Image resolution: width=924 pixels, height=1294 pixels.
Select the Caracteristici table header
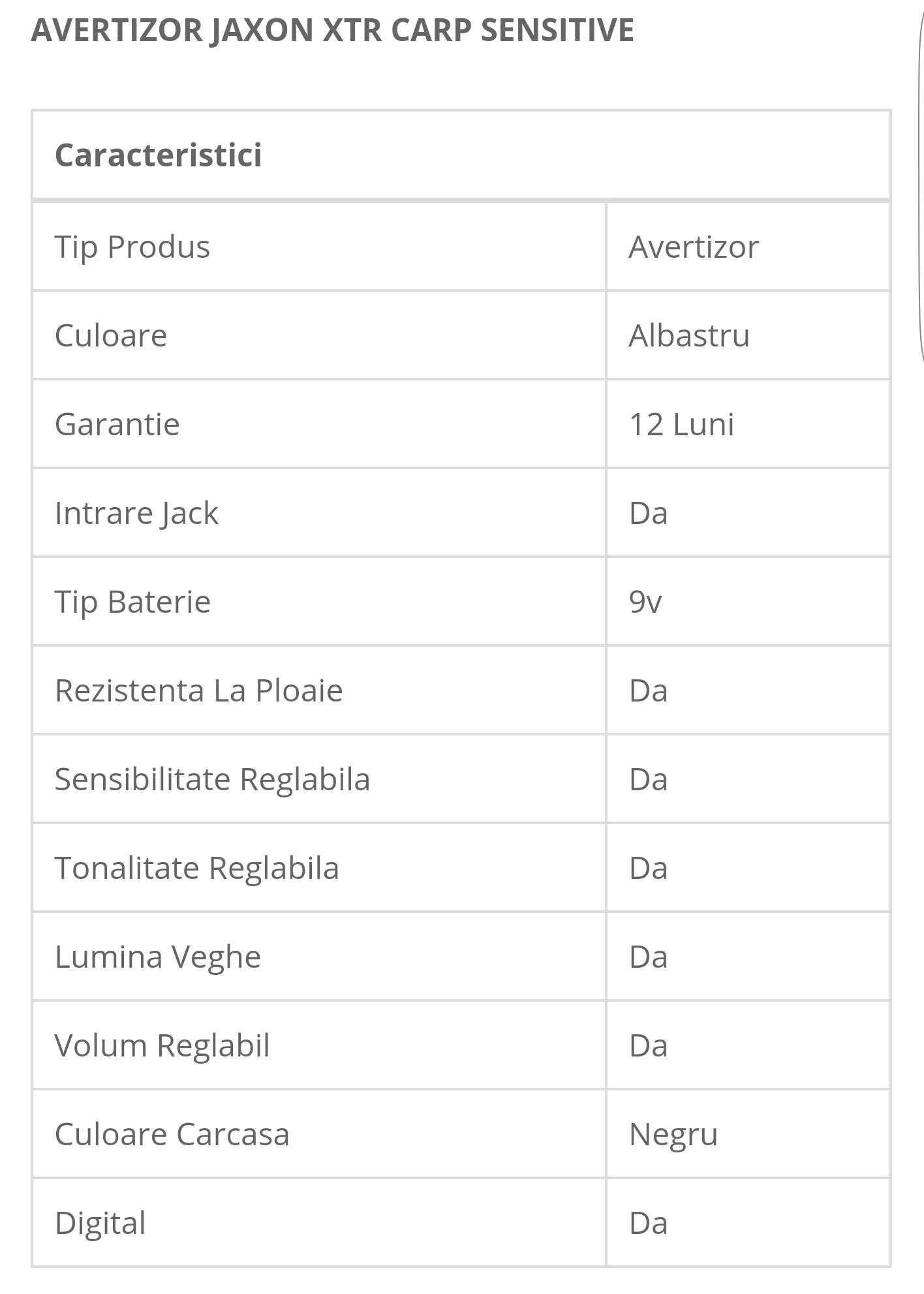tap(158, 155)
